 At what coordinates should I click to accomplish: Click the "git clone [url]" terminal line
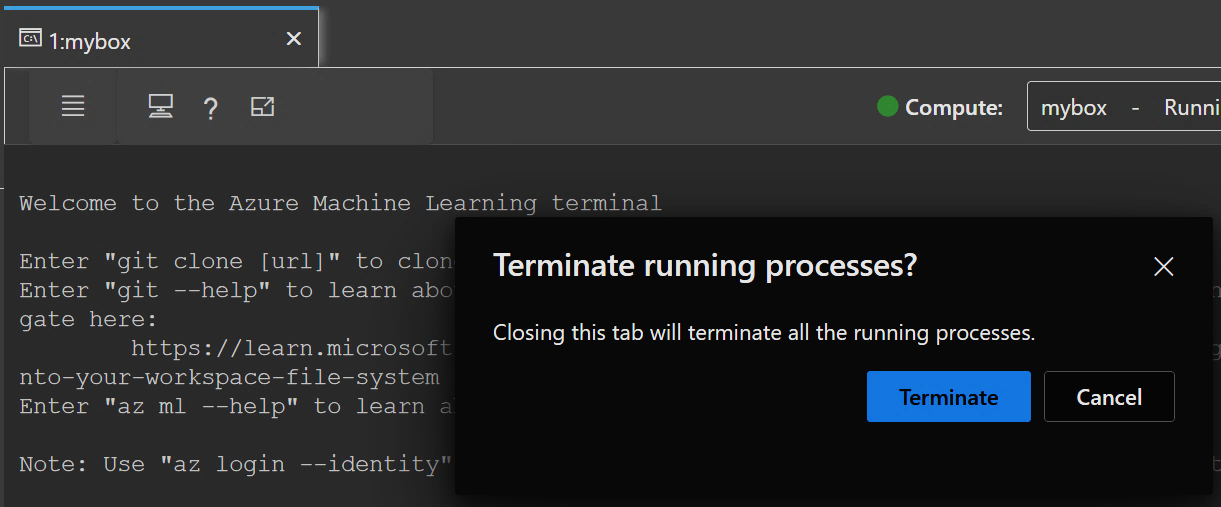pos(236,261)
